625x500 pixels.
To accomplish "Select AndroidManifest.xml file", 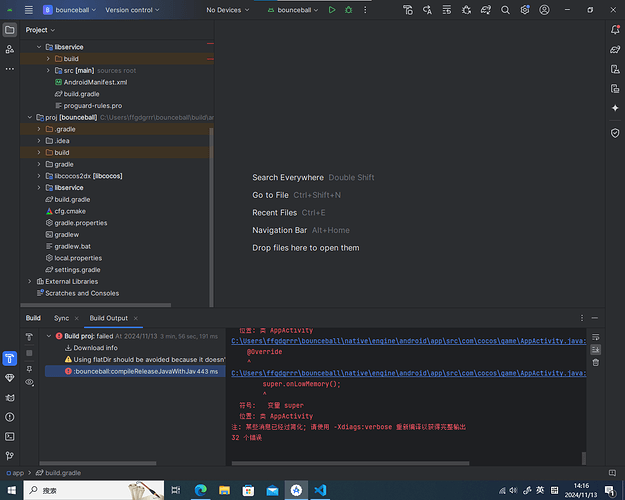I will [x=91, y=82].
